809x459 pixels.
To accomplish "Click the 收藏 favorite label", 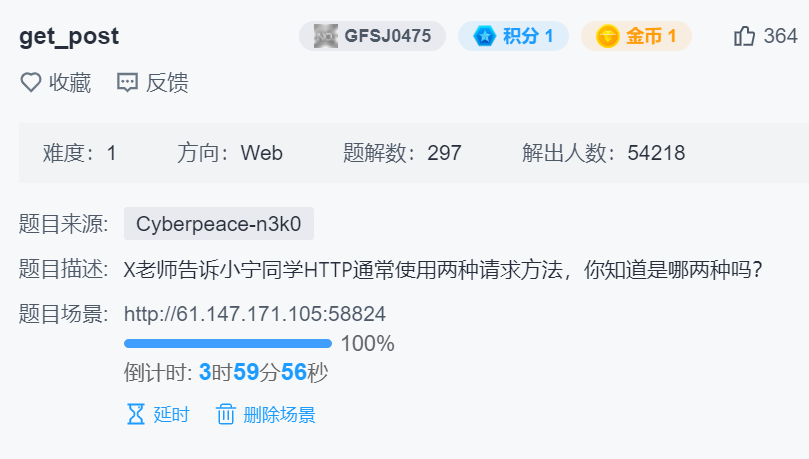I will click(70, 83).
